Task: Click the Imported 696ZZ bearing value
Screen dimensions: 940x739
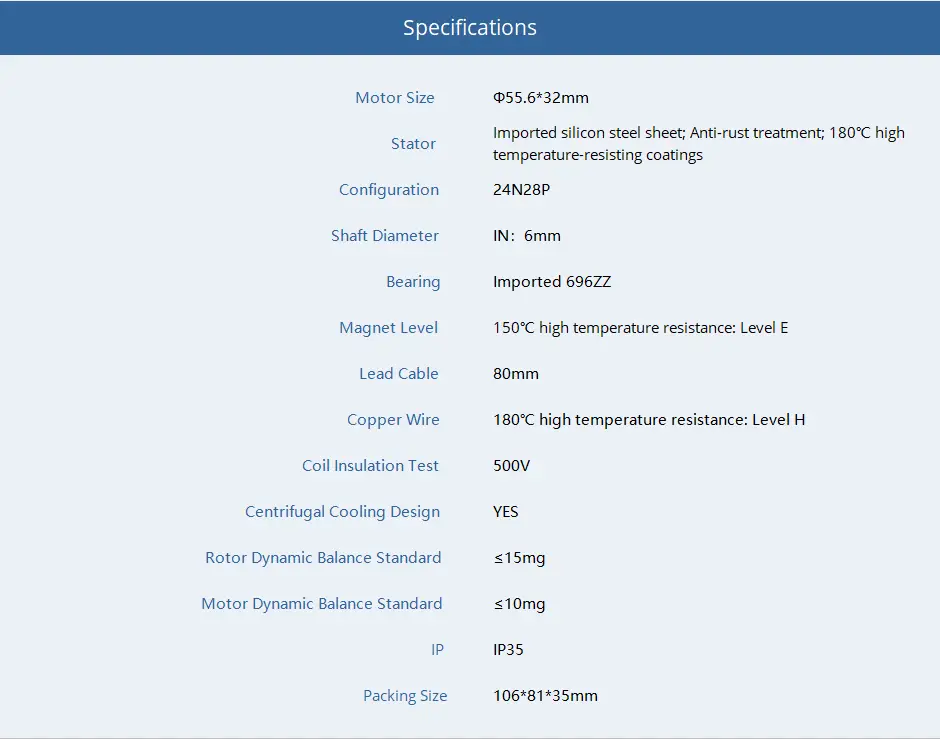Action: [552, 282]
